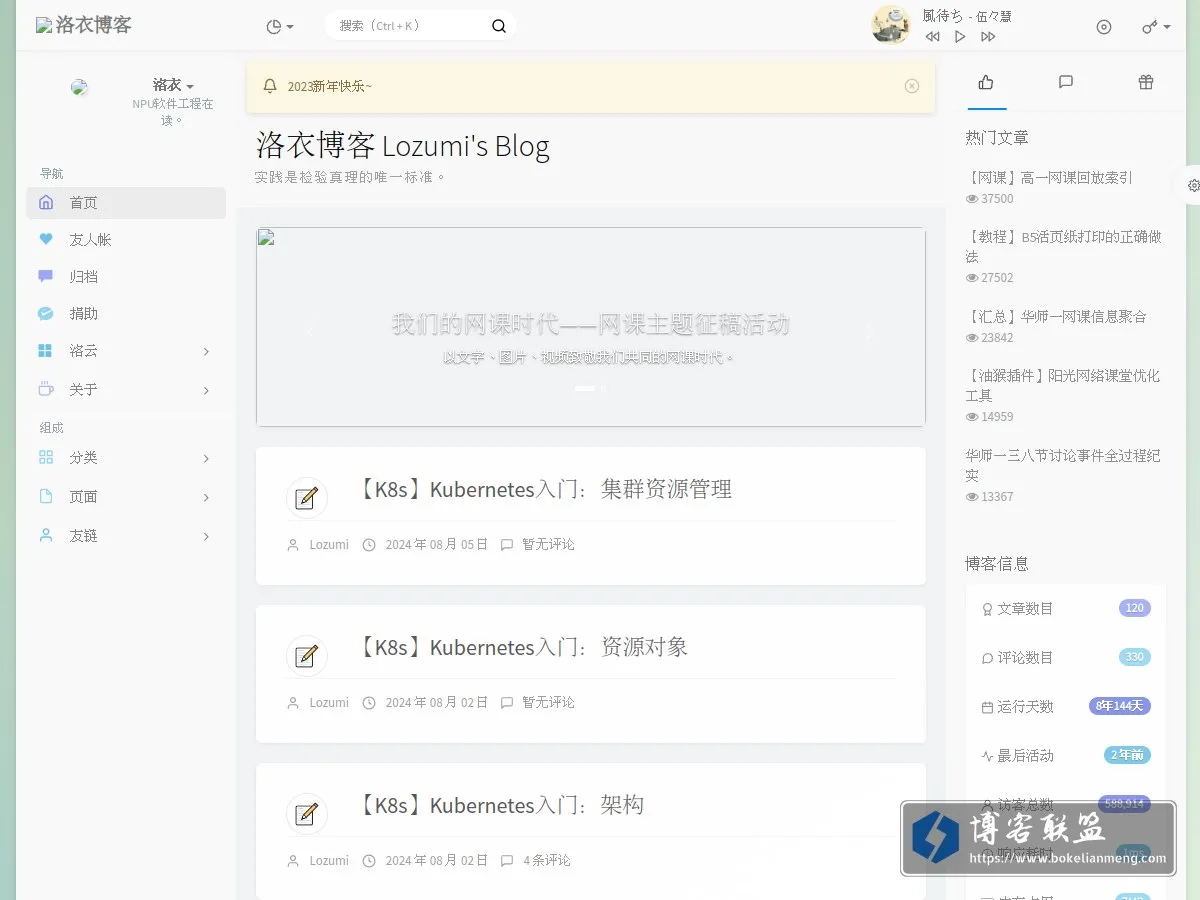Open 捐助 sidebar item
Image resolution: width=1200 pixels, height=900 pixels.
click(x=126, y=314)
